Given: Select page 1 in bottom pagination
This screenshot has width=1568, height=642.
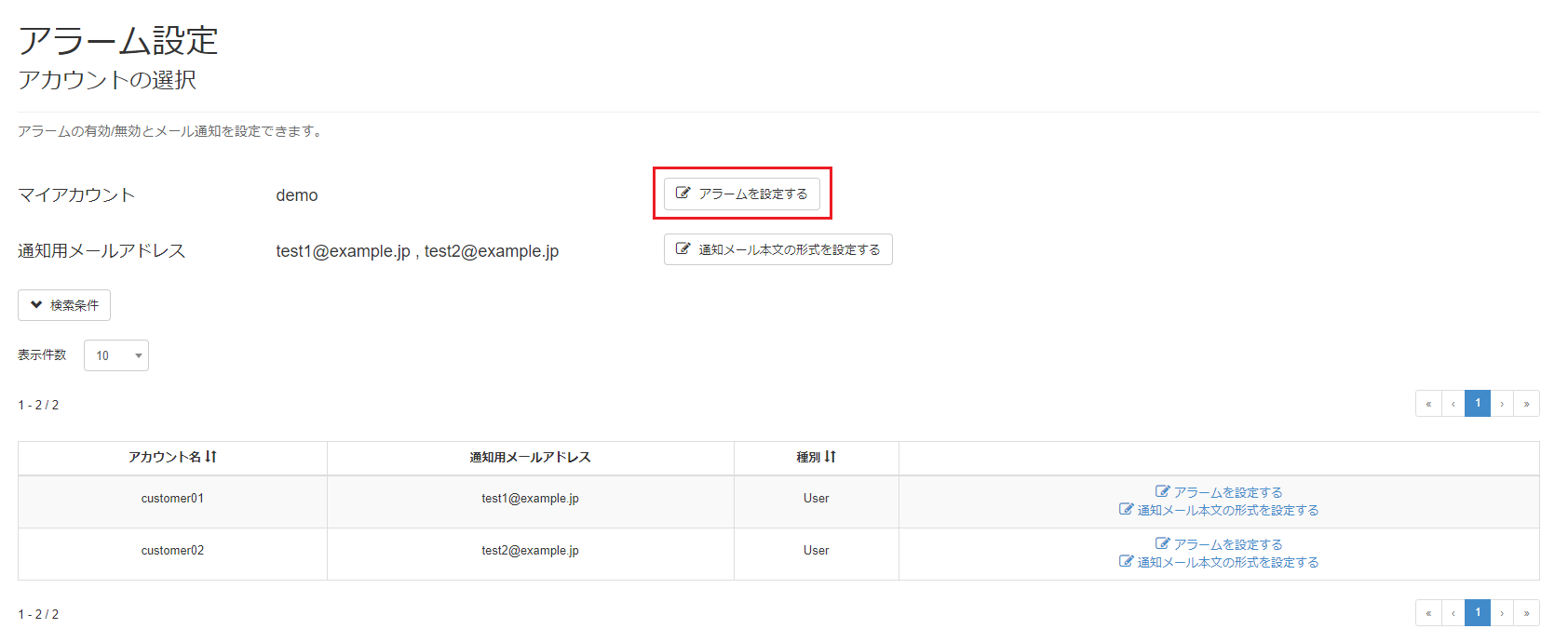Looking at the screenshot, I should click(x=1478, y=613).
